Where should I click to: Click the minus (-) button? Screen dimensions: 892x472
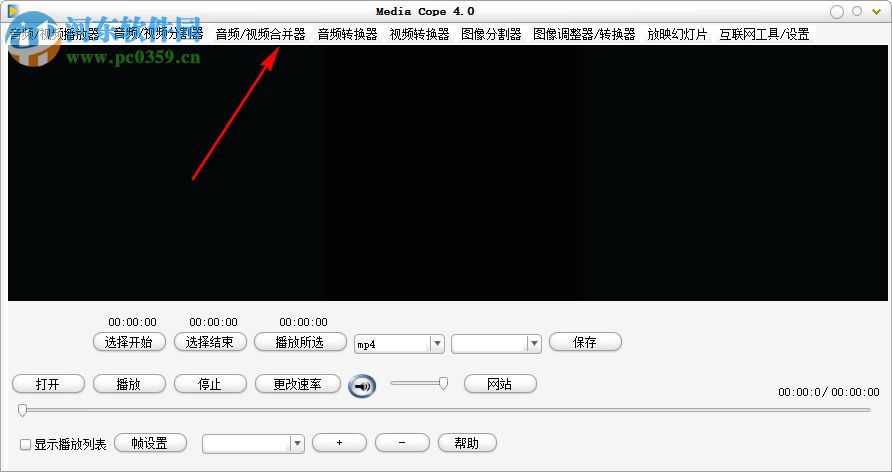click(402, 442)
